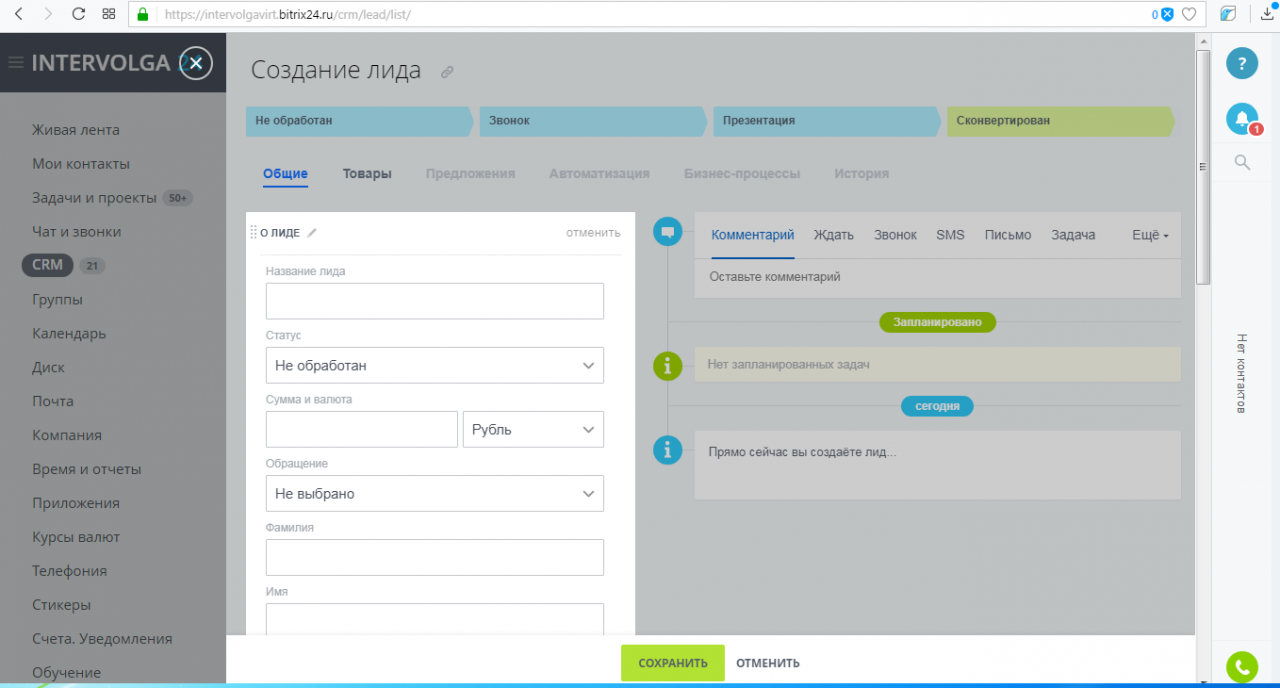1280x688 pixels.
Task: Click the blue info icon by today entry
Action: [667, 449]
